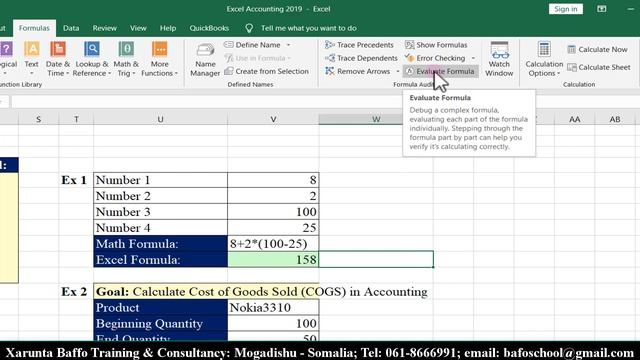This screenshot has height=360, width=640.
Task: Expand the Error Checking dropdown arrow
Action: click(473, 58)
